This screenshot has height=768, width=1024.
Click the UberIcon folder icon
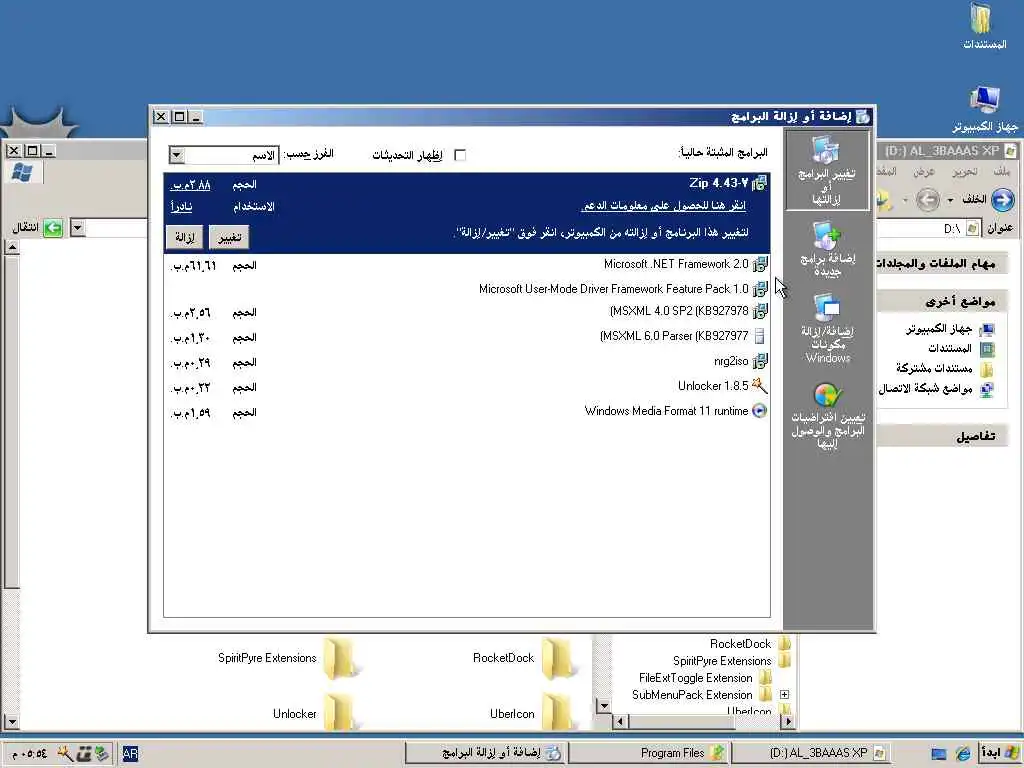tap(558, 712)
